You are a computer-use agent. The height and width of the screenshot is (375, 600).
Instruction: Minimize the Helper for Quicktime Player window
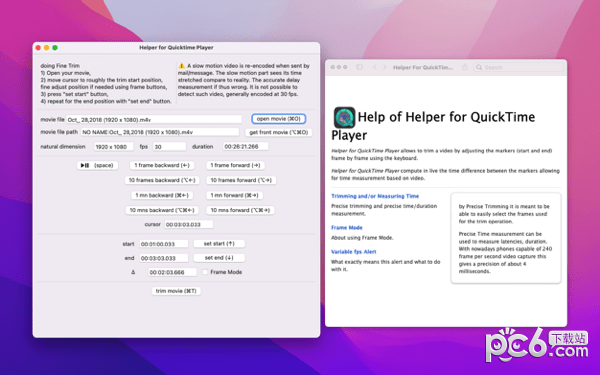click(x=46, y=48)
